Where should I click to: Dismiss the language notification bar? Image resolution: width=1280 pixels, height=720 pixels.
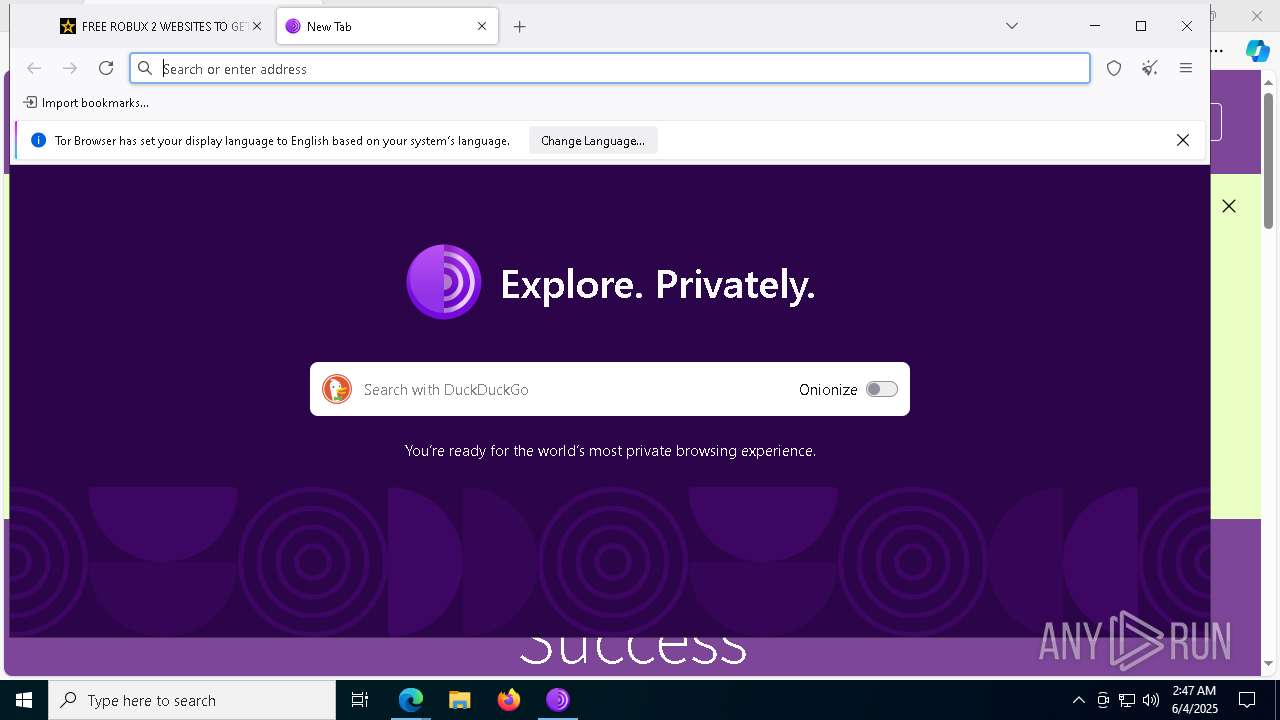click(x=1183, y=141)
